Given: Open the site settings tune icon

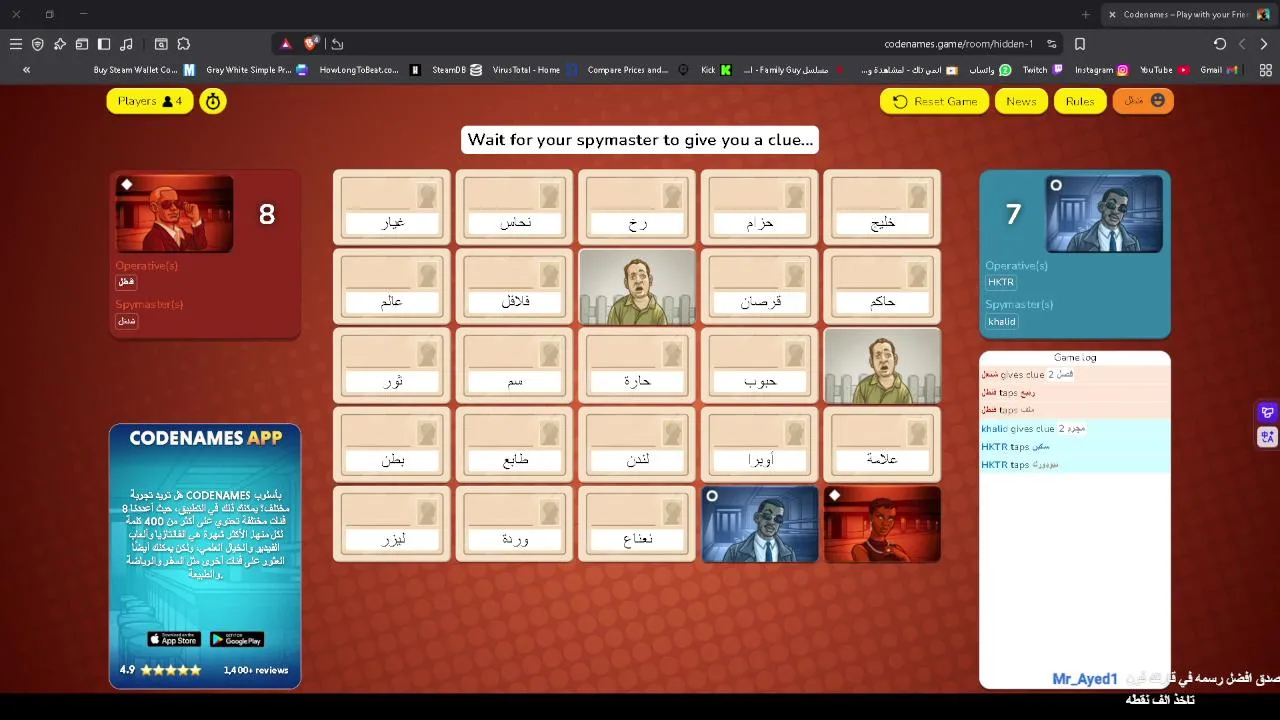Looking at the screenshot, I should (x=1052, y=44).
